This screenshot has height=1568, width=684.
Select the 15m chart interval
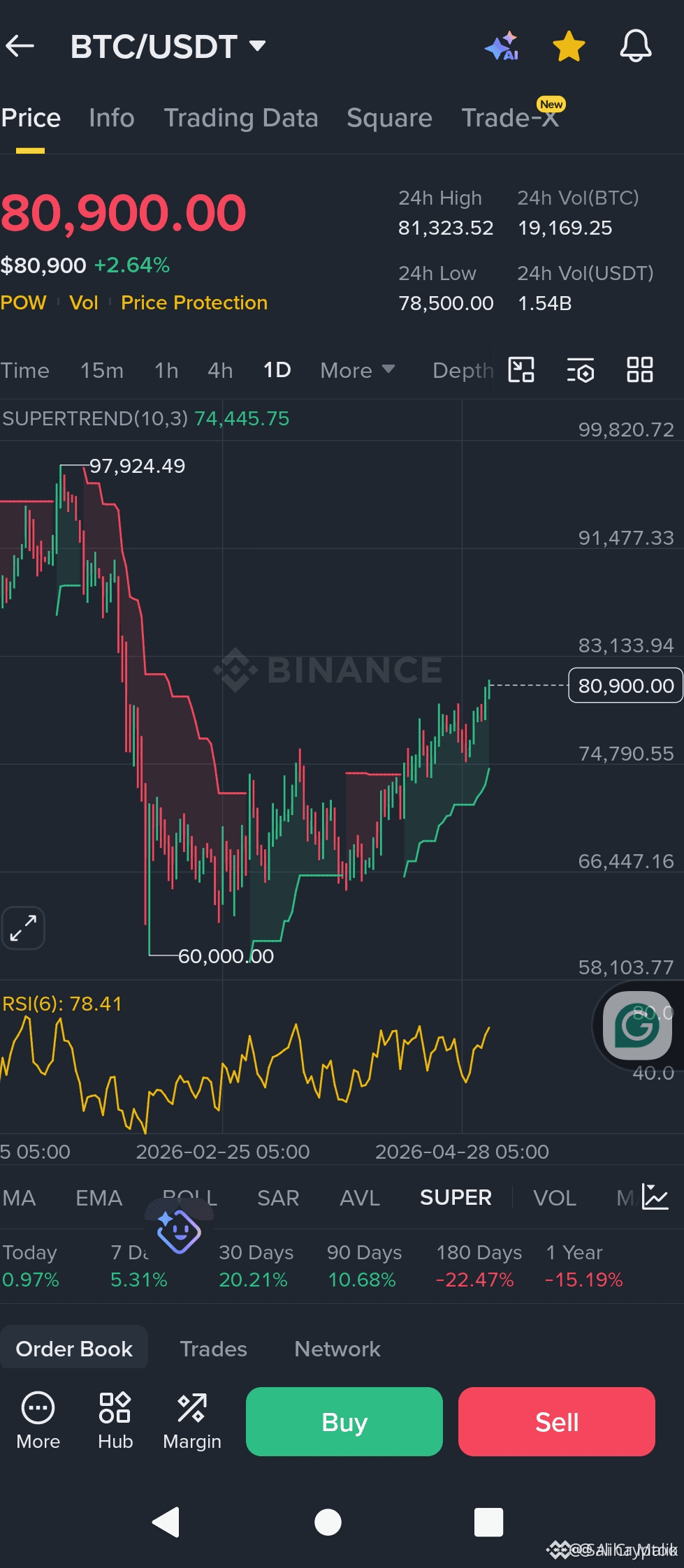coord(102,370)
